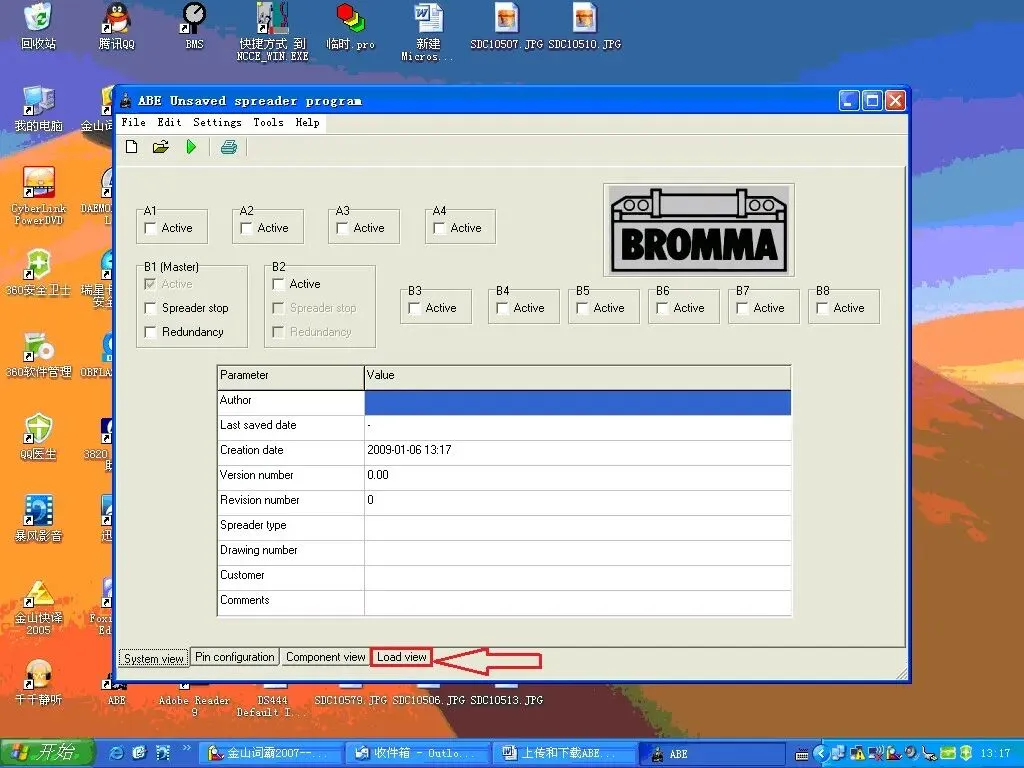This screenshot has width=1024, height=768.
Task: Switch to the Pin configuration tab
Action: [x=235, y=657]
